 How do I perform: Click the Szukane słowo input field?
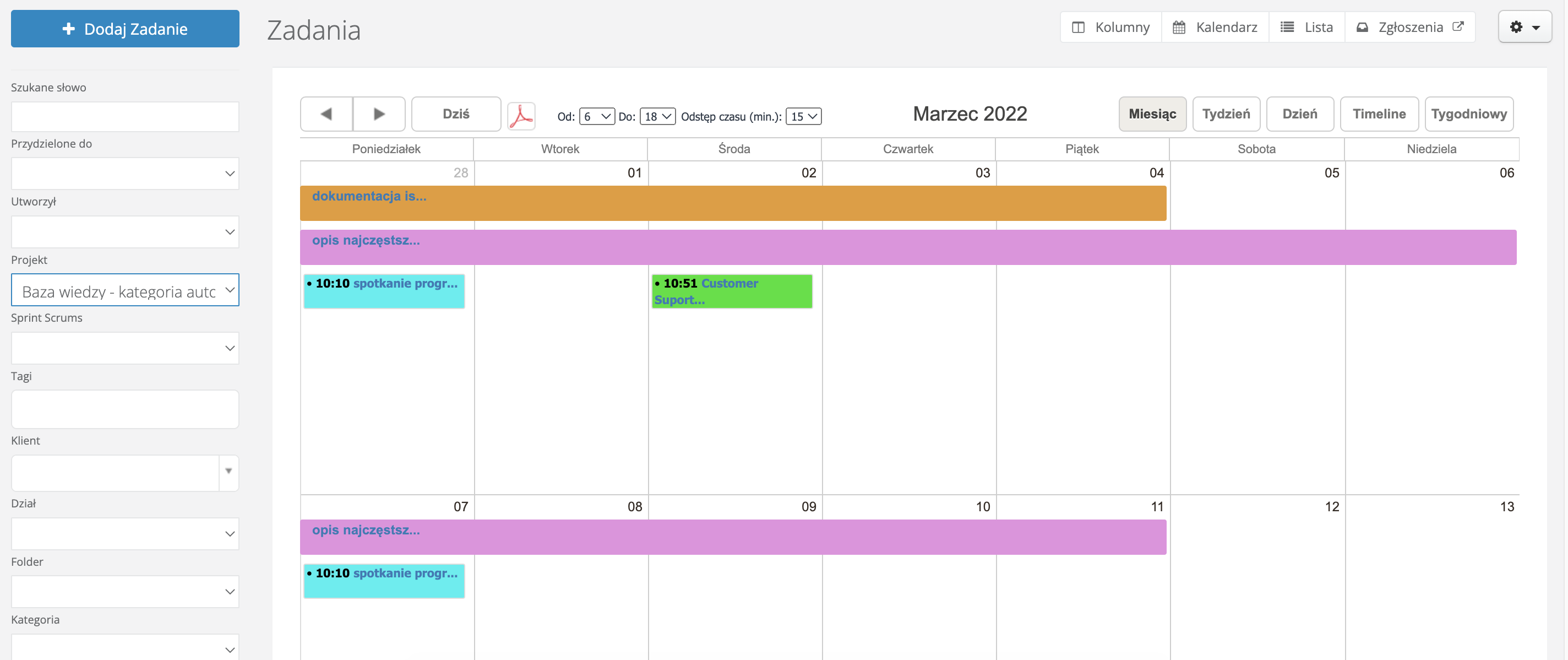[x=125, y=117]
